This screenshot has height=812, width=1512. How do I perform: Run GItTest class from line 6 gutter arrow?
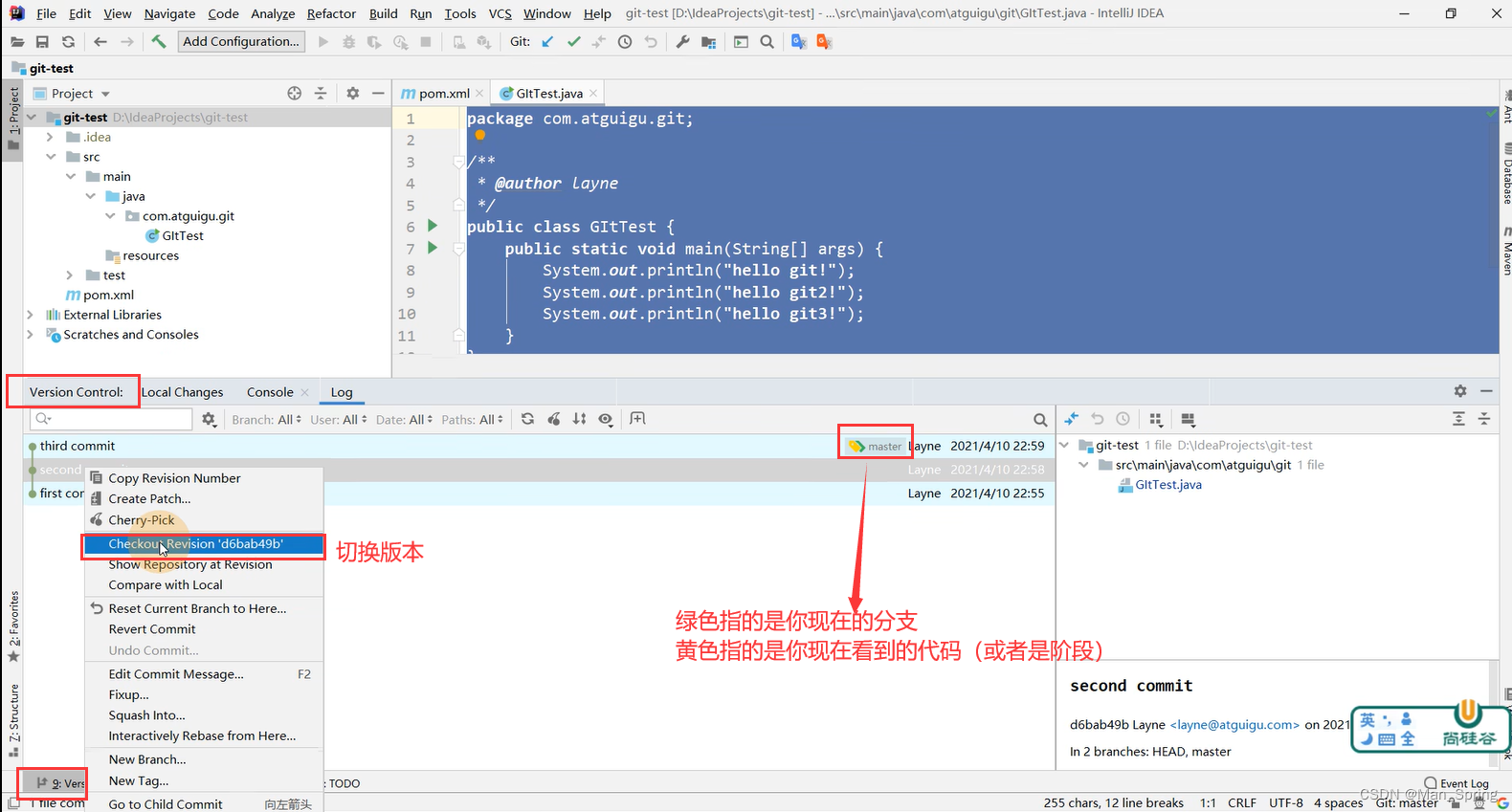(433, 226)
